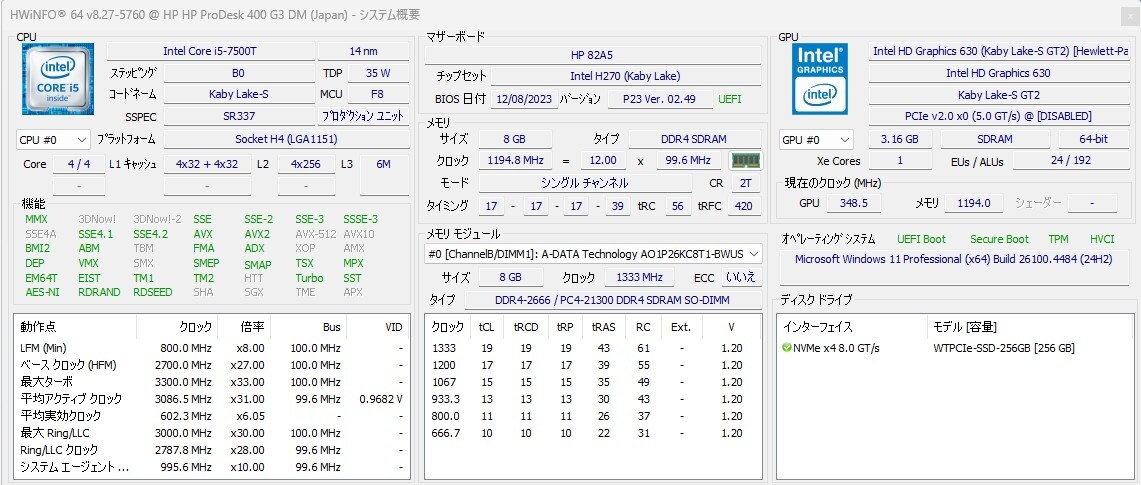Click the Secure Boot status label

(999, 239)
